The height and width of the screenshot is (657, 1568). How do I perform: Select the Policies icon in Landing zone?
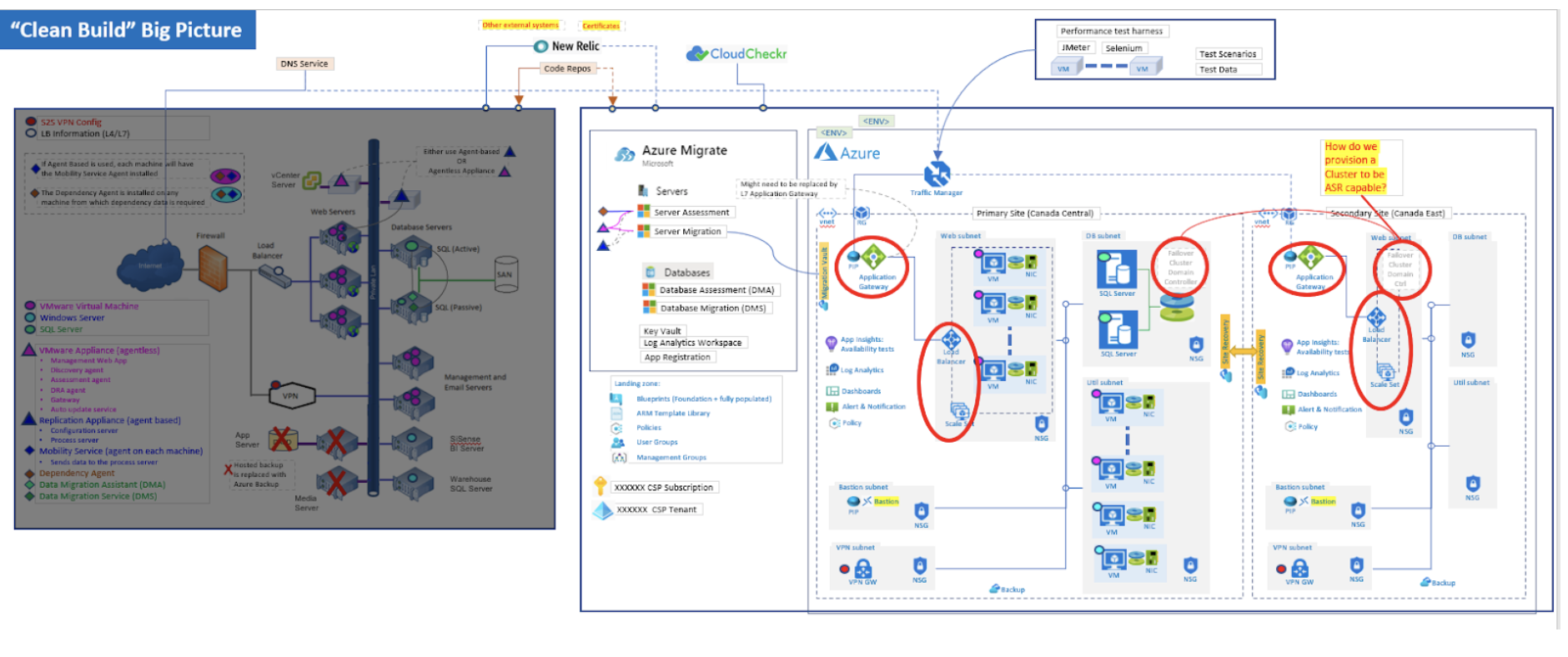tap(616, 428)
